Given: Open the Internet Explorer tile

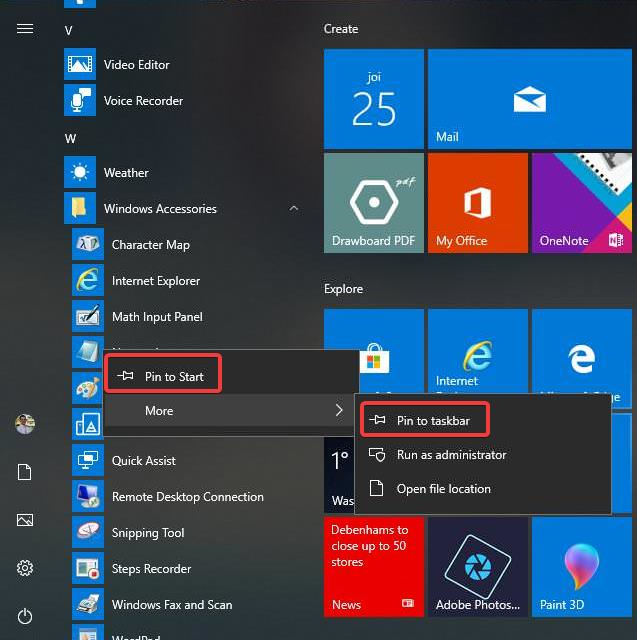Looking at the screenshot, I should tap(478, 351).
